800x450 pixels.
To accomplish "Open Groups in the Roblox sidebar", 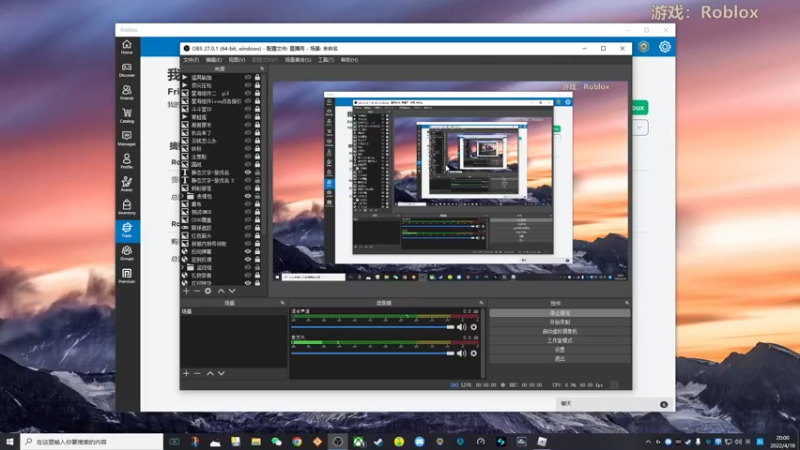I will point(127,253).
